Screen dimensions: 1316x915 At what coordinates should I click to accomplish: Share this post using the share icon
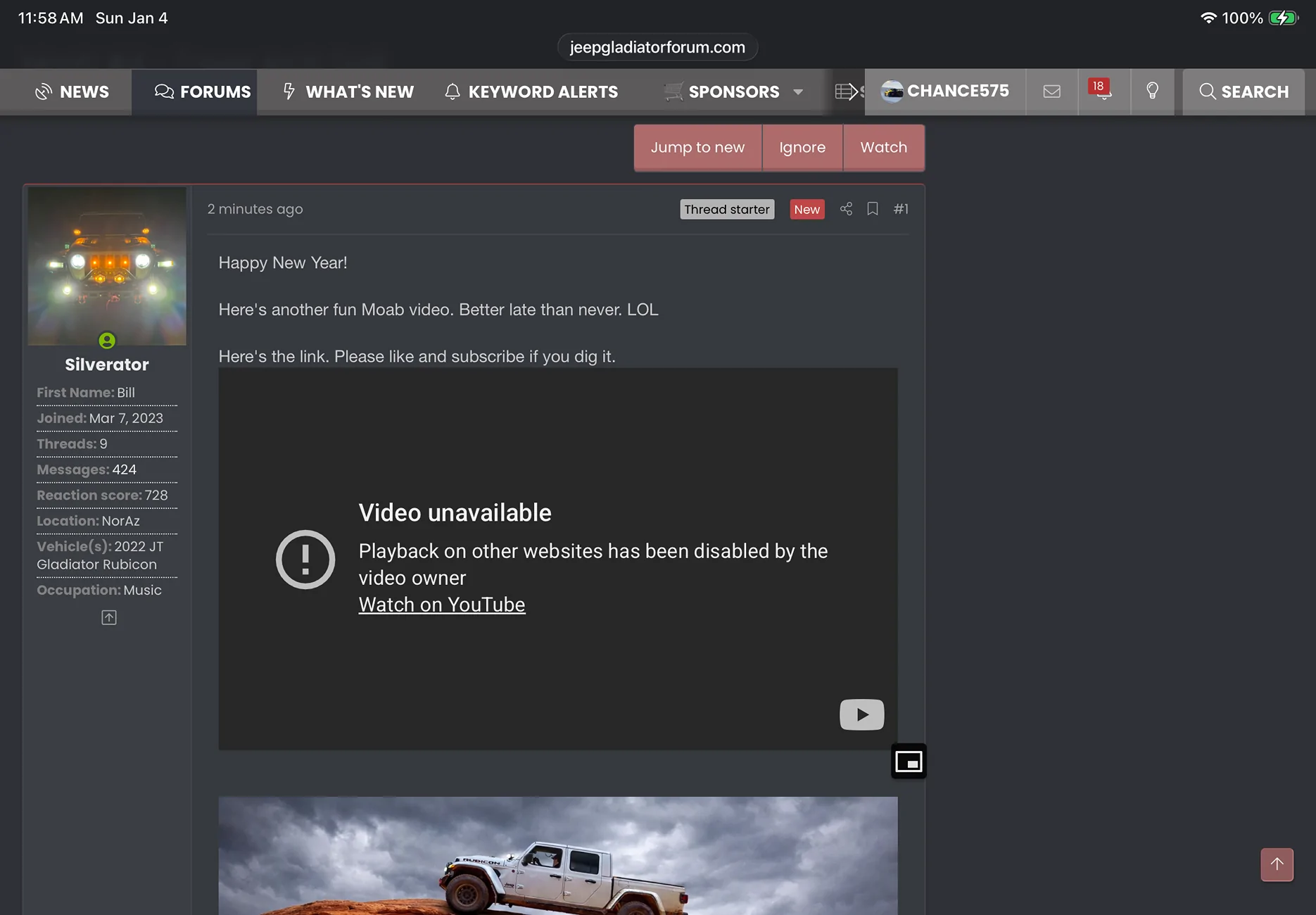coord(846,209)
